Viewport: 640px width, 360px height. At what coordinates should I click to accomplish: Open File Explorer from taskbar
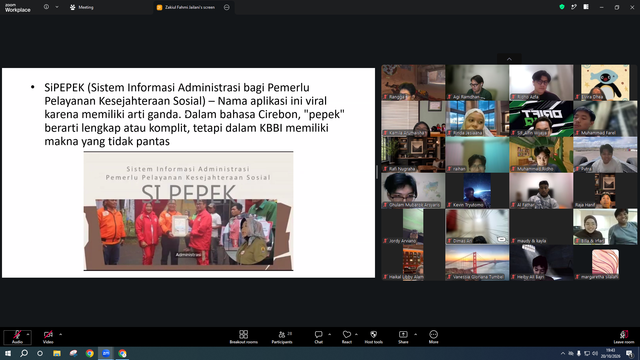57,353
